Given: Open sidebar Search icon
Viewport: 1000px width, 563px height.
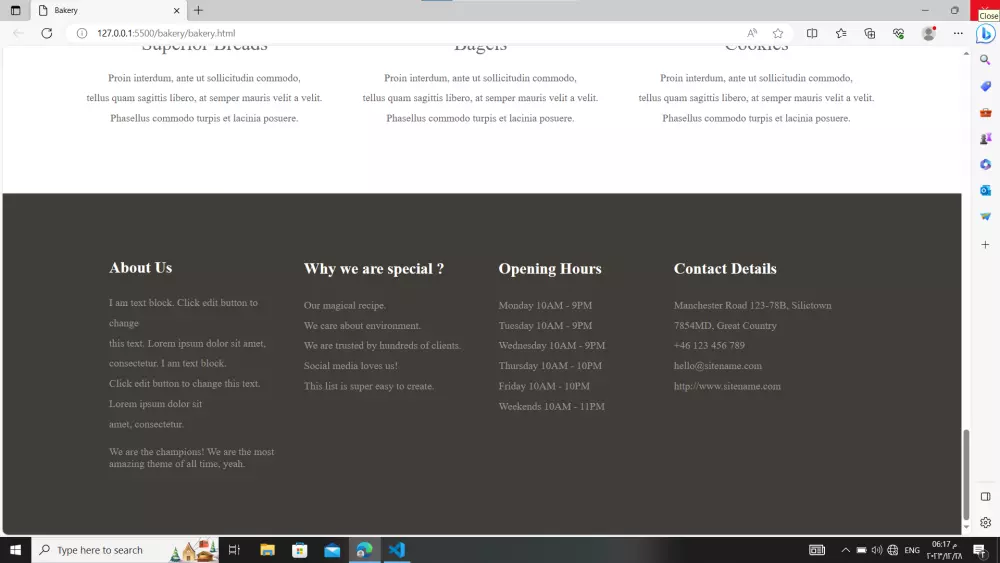Looking at the screenshot, I should pos(985,60).
